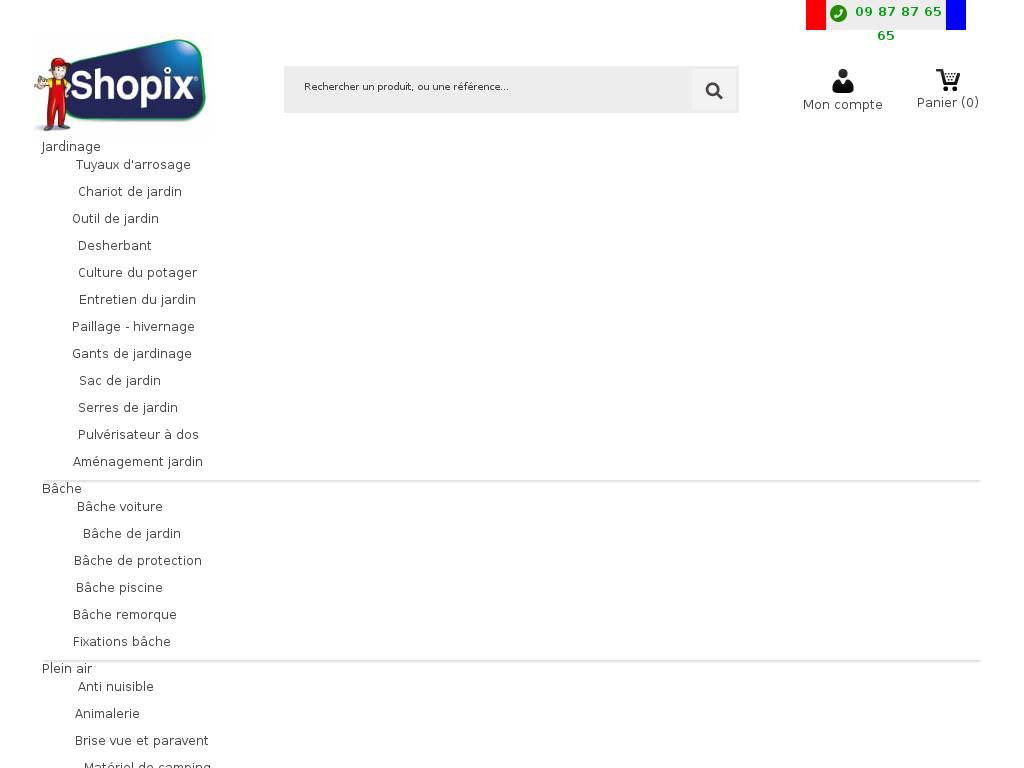This screenshot has height=768, width=1024.
Task: Open the Bâche category
Action: click(x=62, y=489)
